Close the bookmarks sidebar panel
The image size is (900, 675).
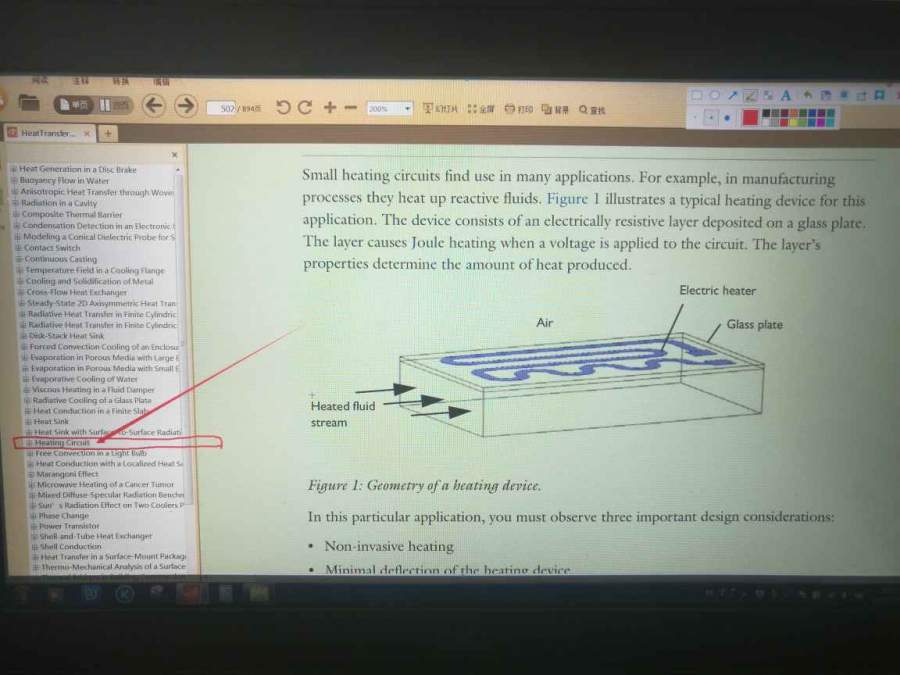point(174,154)
